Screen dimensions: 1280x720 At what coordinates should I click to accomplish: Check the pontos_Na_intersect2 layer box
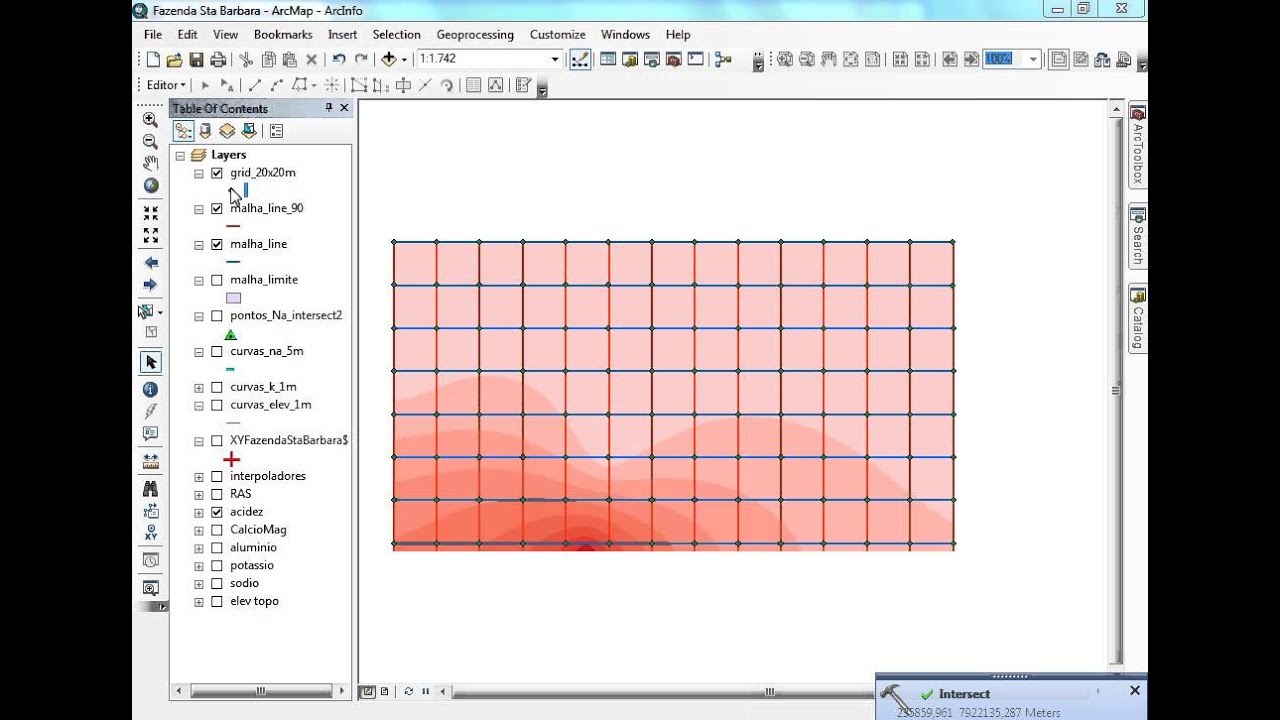coord(217,316)
